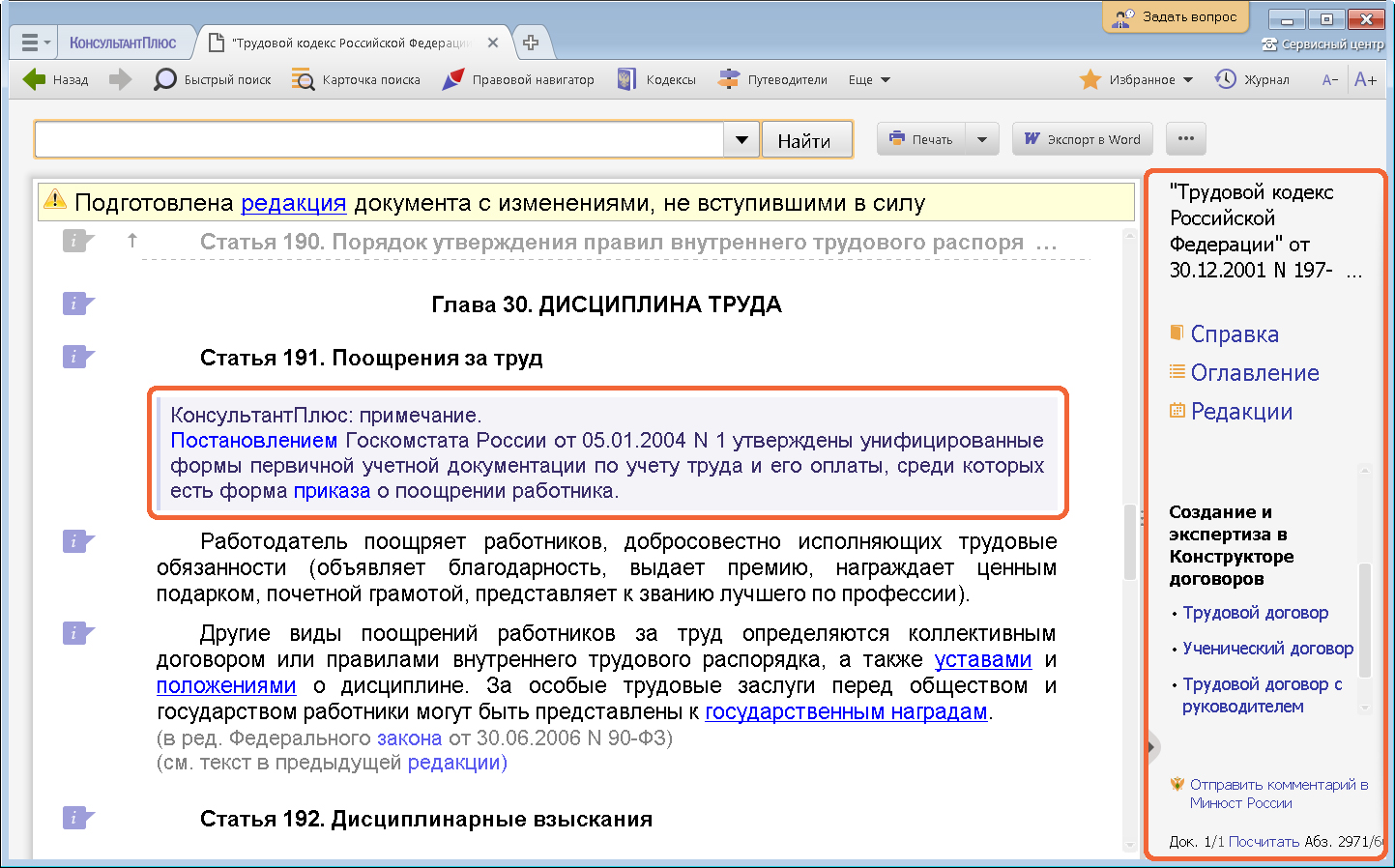Open Редакции in the side panel

(x=1241, y=412)
